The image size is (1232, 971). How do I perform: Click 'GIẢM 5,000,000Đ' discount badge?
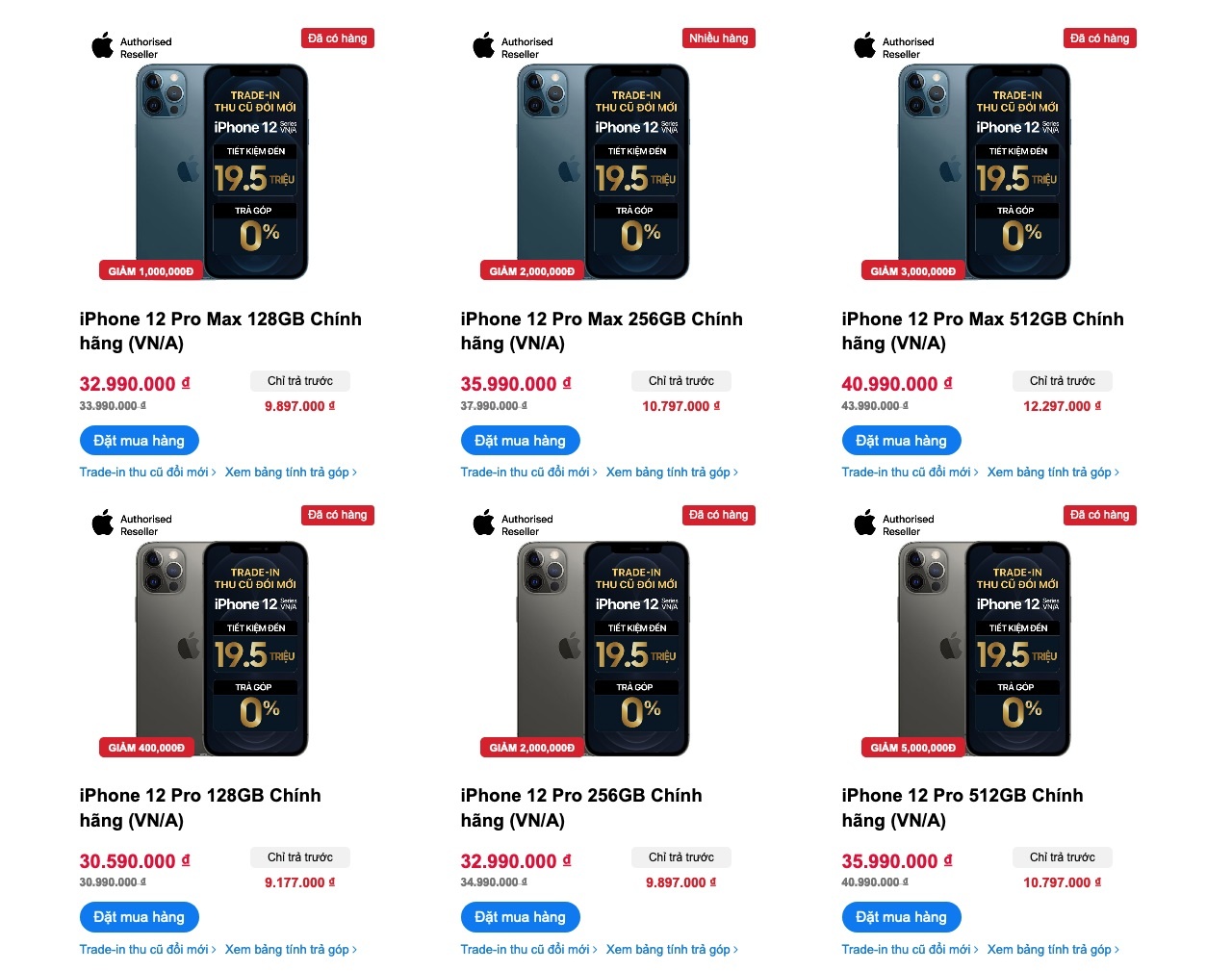pos(912,748)
